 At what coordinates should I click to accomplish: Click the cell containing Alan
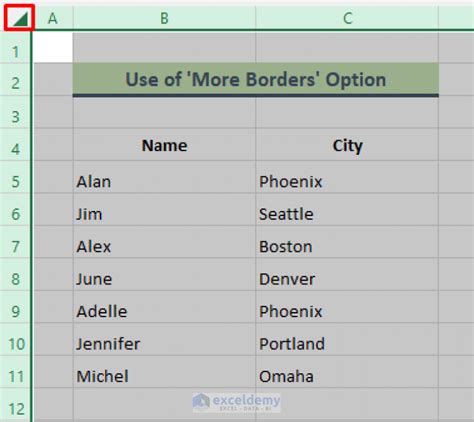[164, 177]
